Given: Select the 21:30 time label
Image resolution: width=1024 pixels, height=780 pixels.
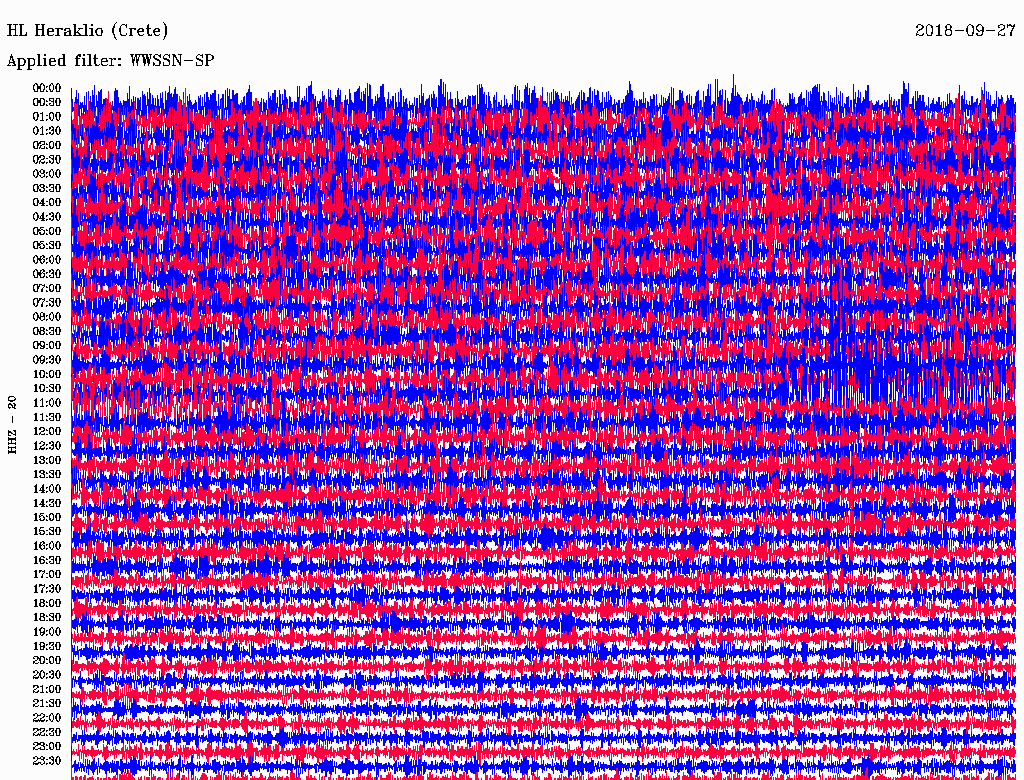Looking at the screenshot, I should pos(46,704).
